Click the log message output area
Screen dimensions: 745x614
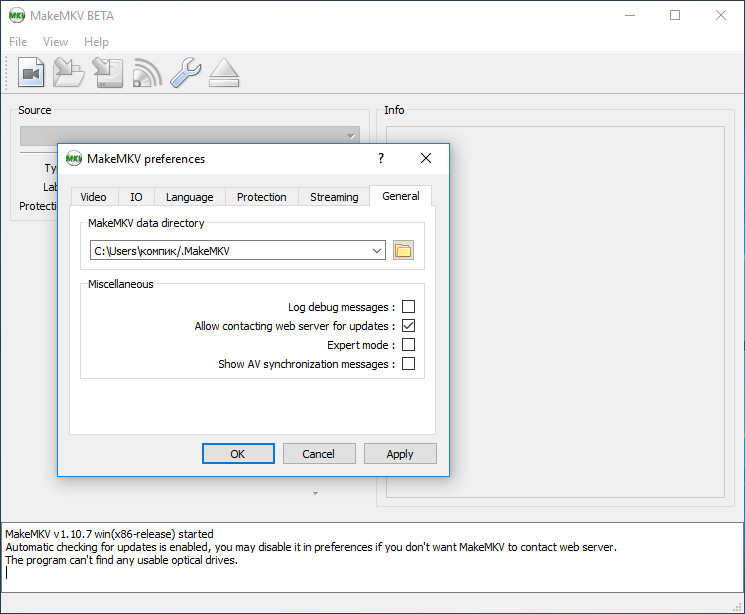pos(372,557)
